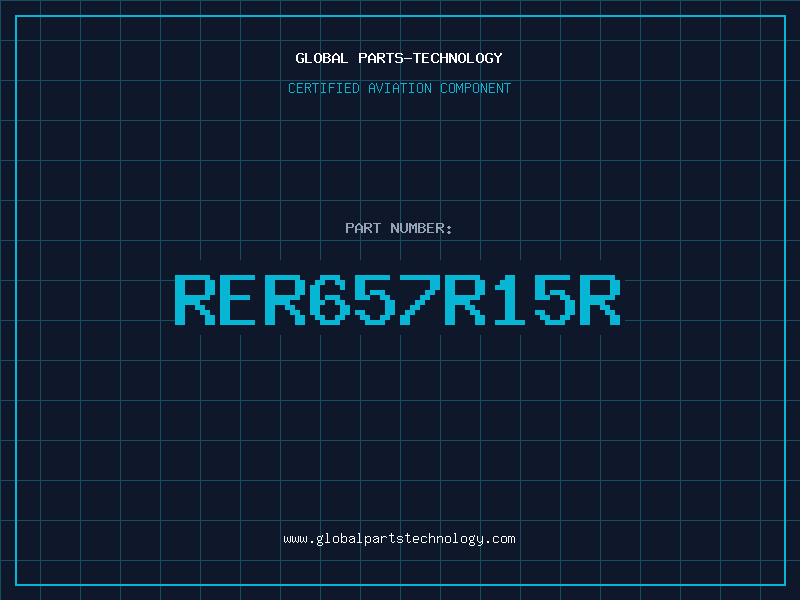Select the part number RER657R15R
Viewport: 800px width, 600px height.
[398, 299]
